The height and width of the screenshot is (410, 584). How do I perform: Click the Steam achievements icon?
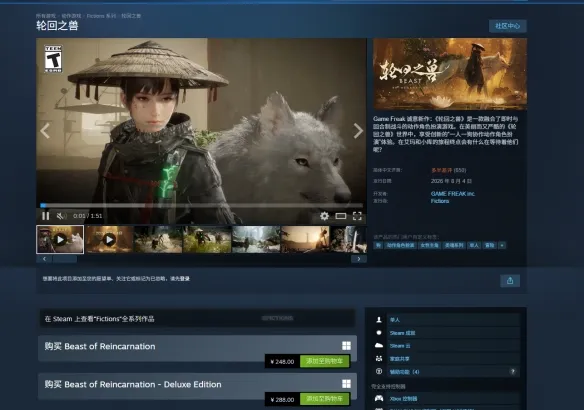click(x=379, y=333)
